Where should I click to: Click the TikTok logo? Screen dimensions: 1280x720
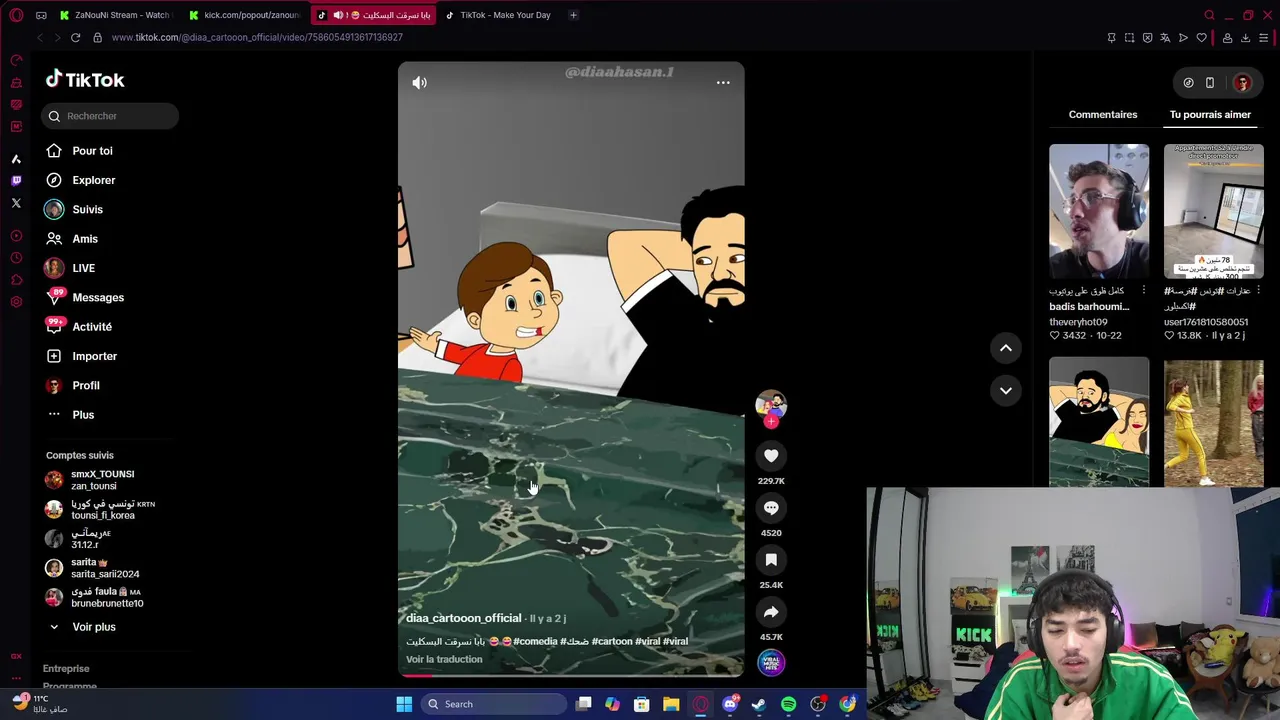tap(85, 80)
